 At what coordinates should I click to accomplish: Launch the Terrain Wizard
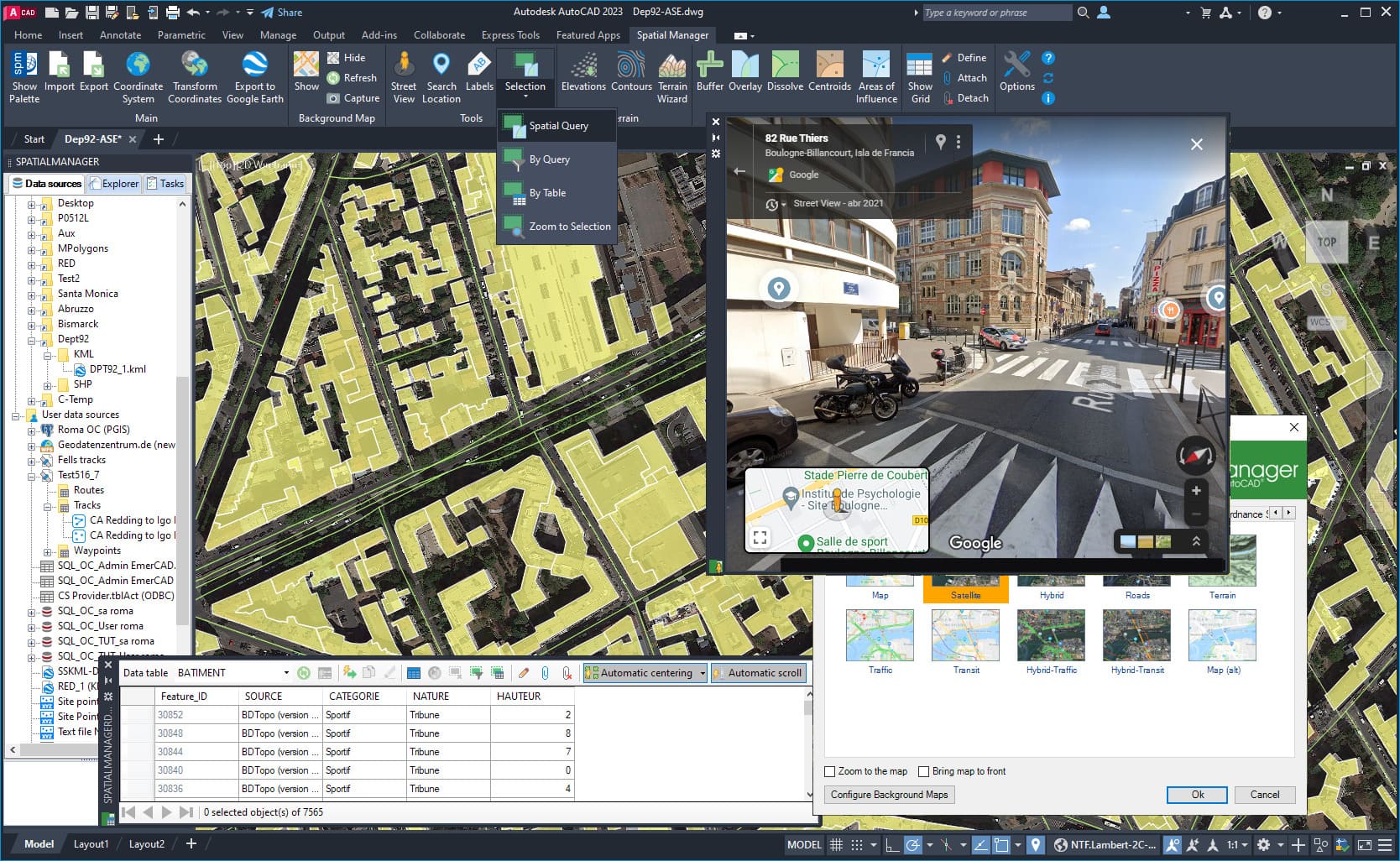pyautogui.click(x=671, y=76)
